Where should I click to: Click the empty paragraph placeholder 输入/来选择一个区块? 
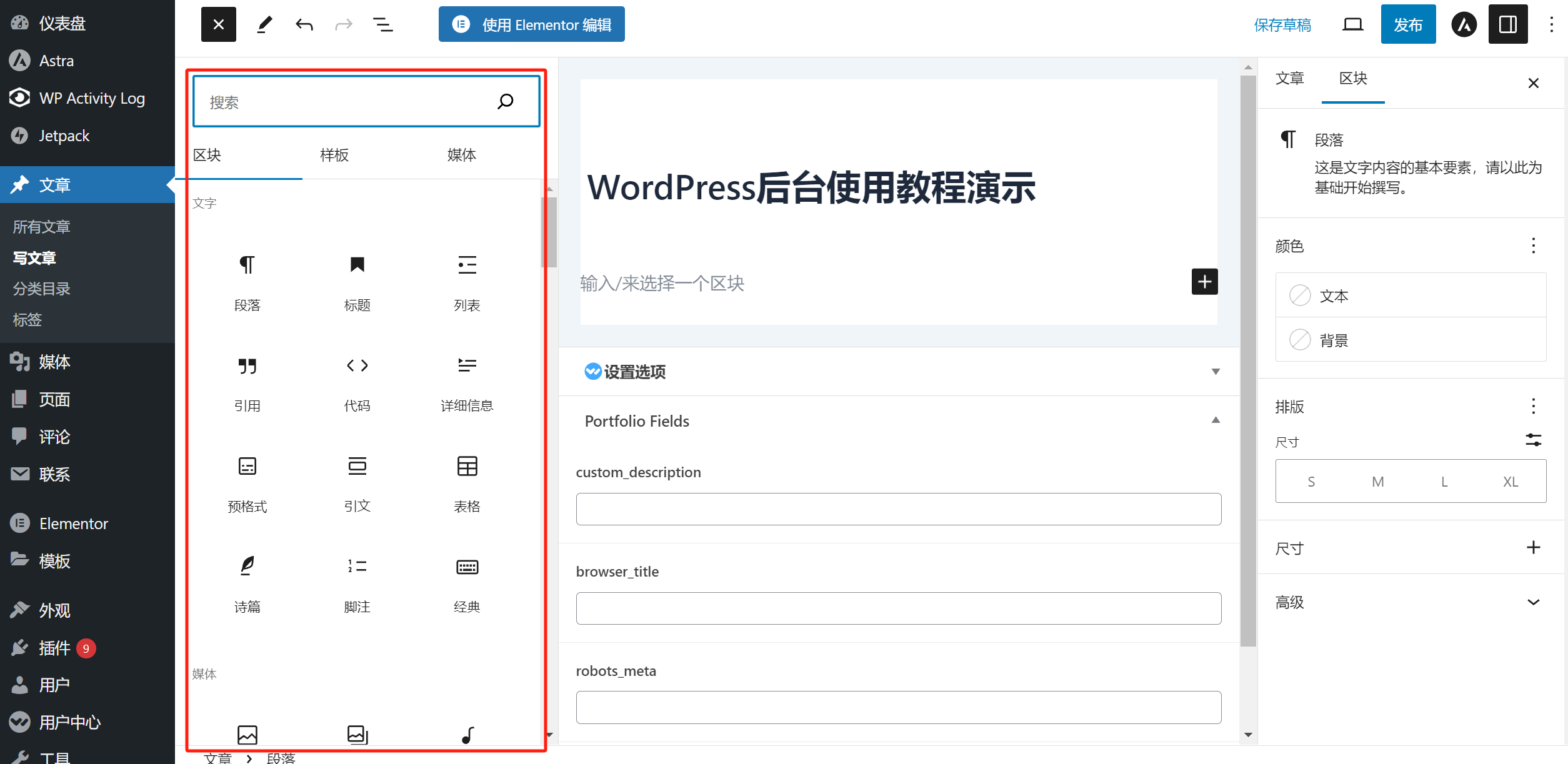pyautogui.click(x=662, y=283)
